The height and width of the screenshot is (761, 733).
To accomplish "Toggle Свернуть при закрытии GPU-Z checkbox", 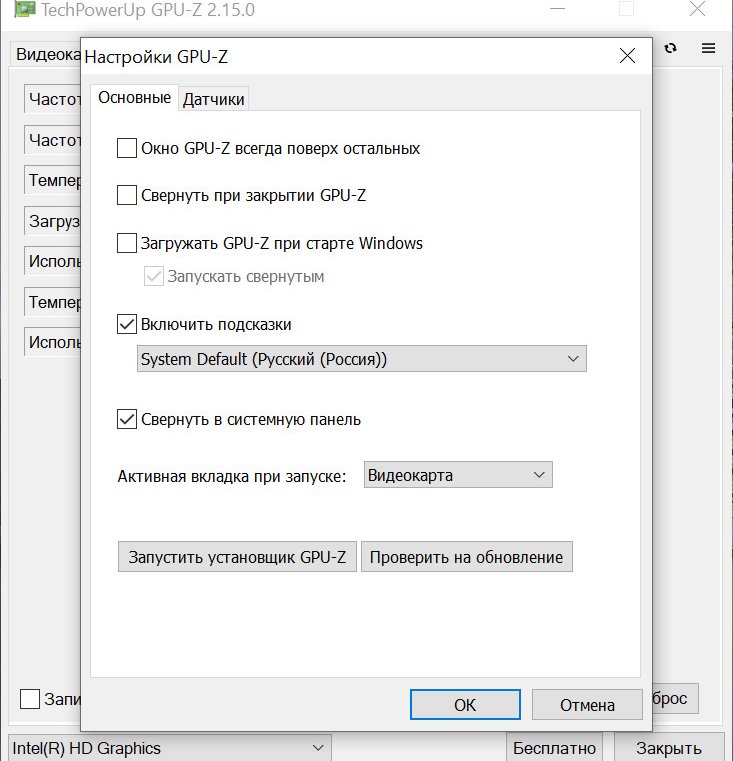I will 127,195.
